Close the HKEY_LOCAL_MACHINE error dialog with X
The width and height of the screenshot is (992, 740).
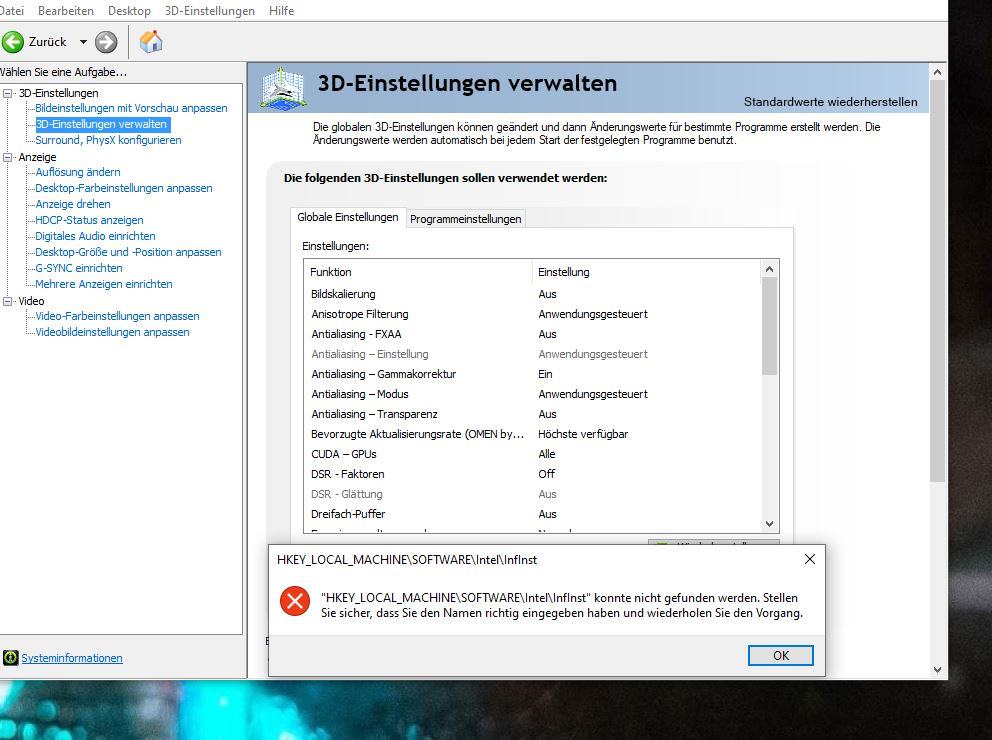810,559
